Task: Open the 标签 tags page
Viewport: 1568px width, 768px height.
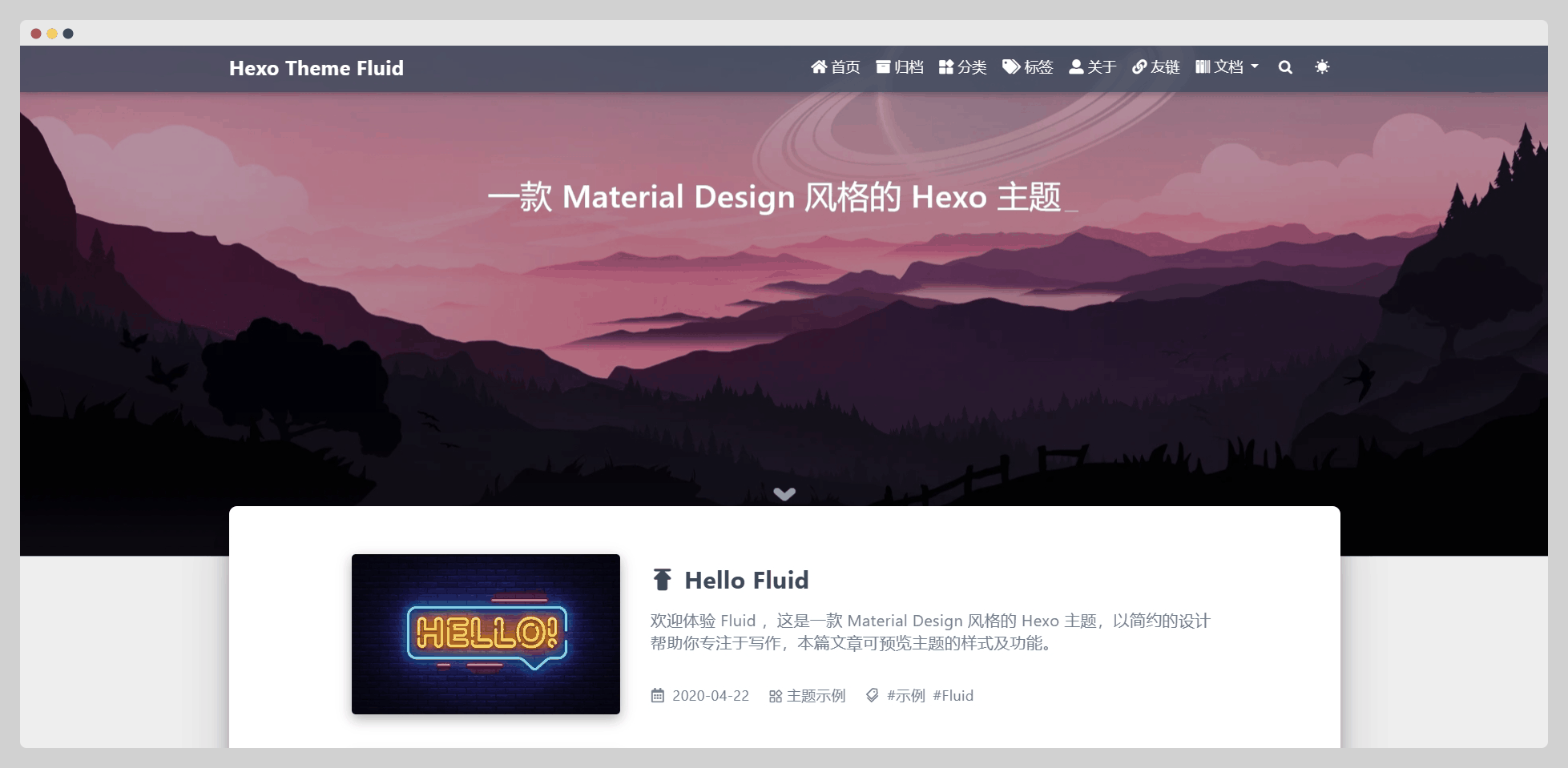Action: (1028, 67)
